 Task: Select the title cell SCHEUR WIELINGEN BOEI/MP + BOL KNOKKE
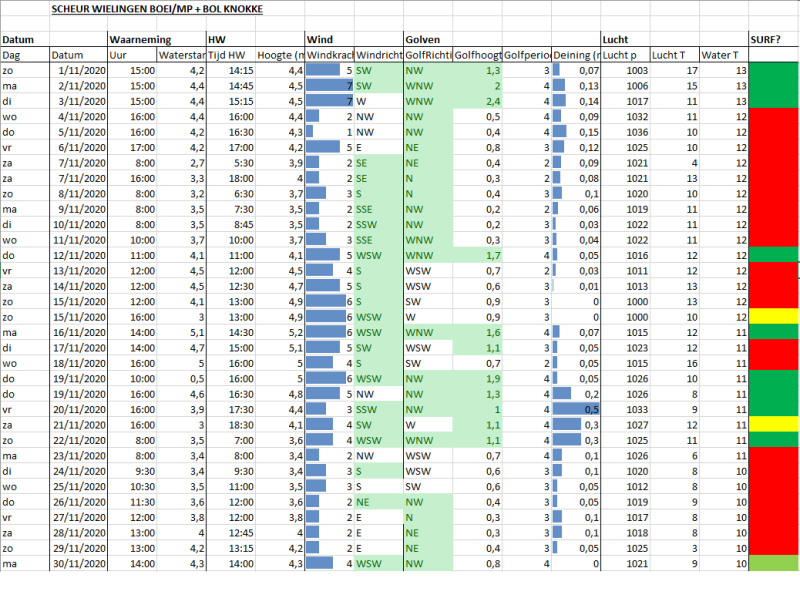[x=157, y=9]
